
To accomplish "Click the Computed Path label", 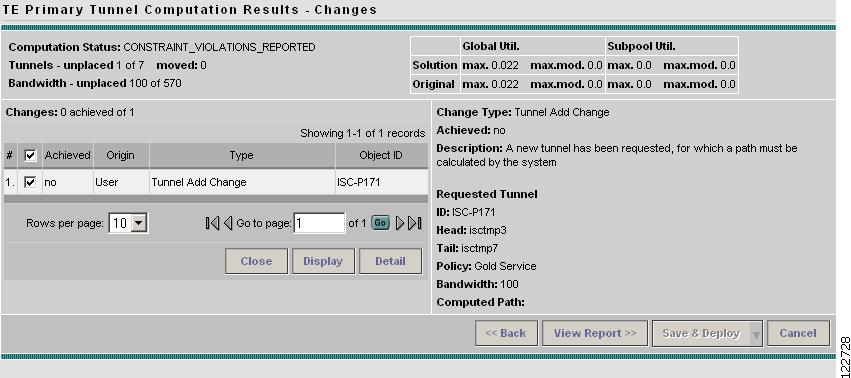I will tap(480, 302).
